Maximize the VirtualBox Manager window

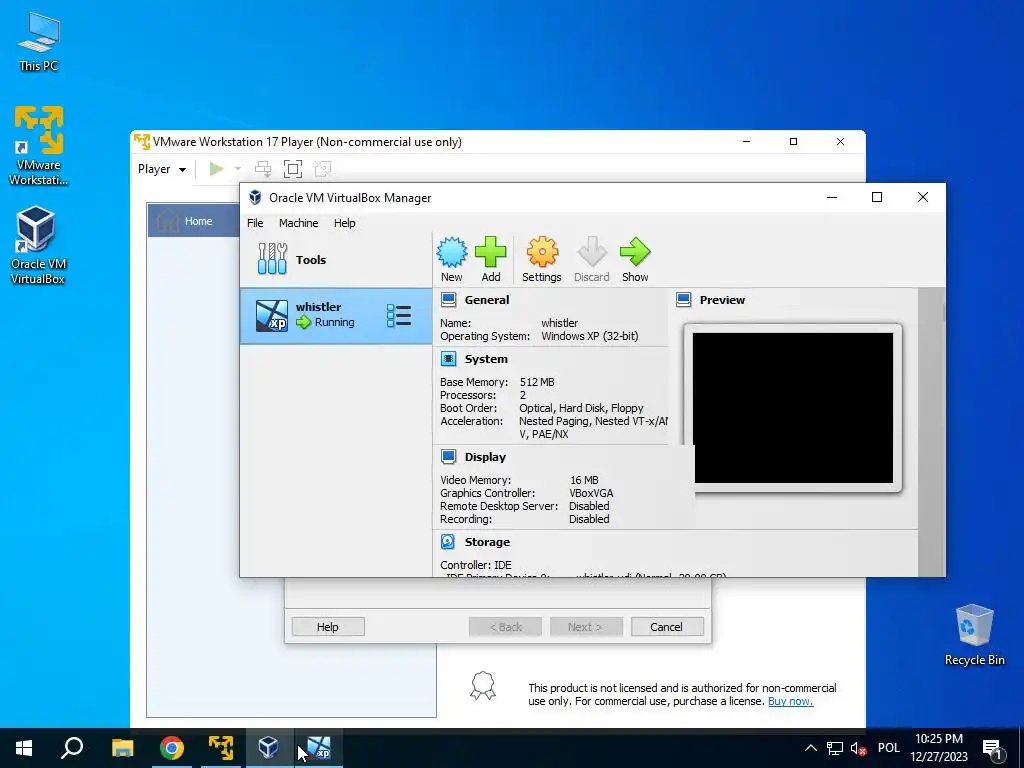coord(877,197)
